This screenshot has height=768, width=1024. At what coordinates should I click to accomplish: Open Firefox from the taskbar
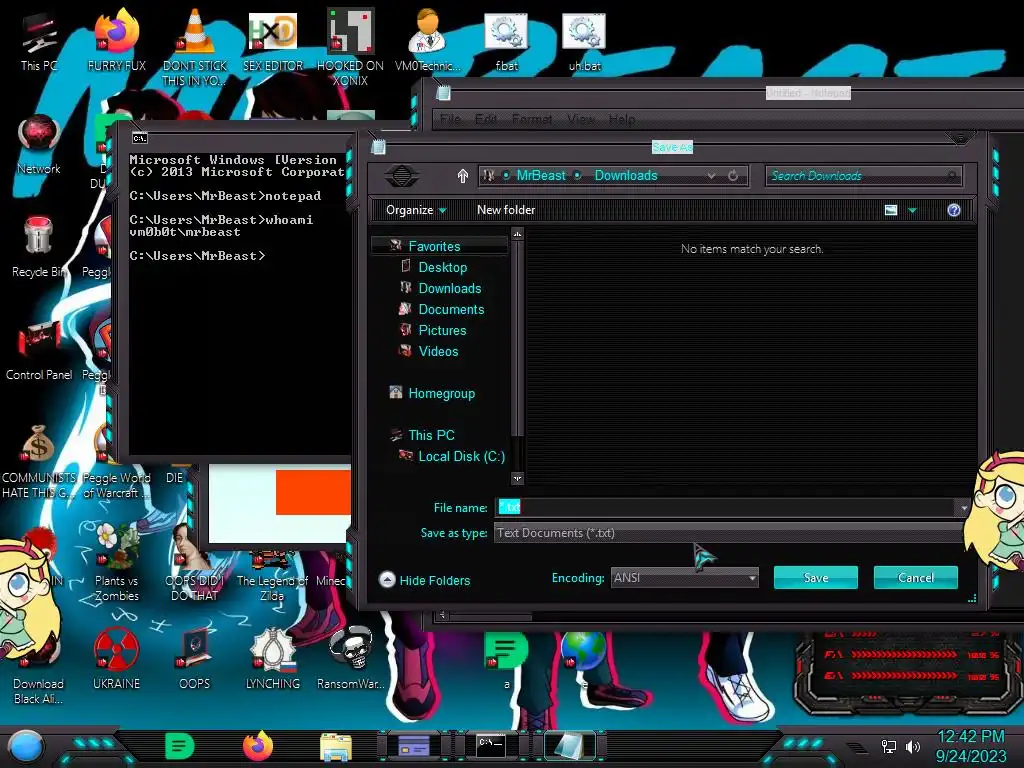pyautogui.click(x=257, y=746)
